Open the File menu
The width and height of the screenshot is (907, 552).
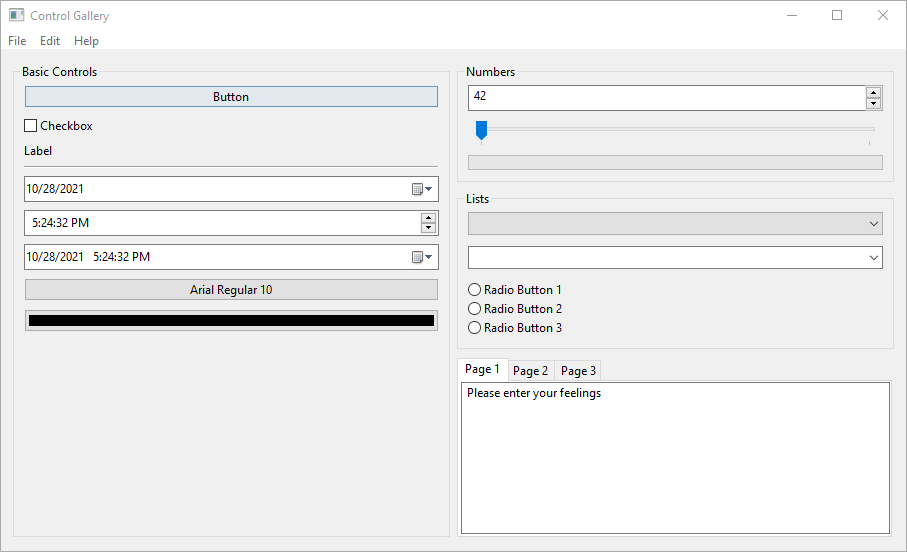pos(17,41)
